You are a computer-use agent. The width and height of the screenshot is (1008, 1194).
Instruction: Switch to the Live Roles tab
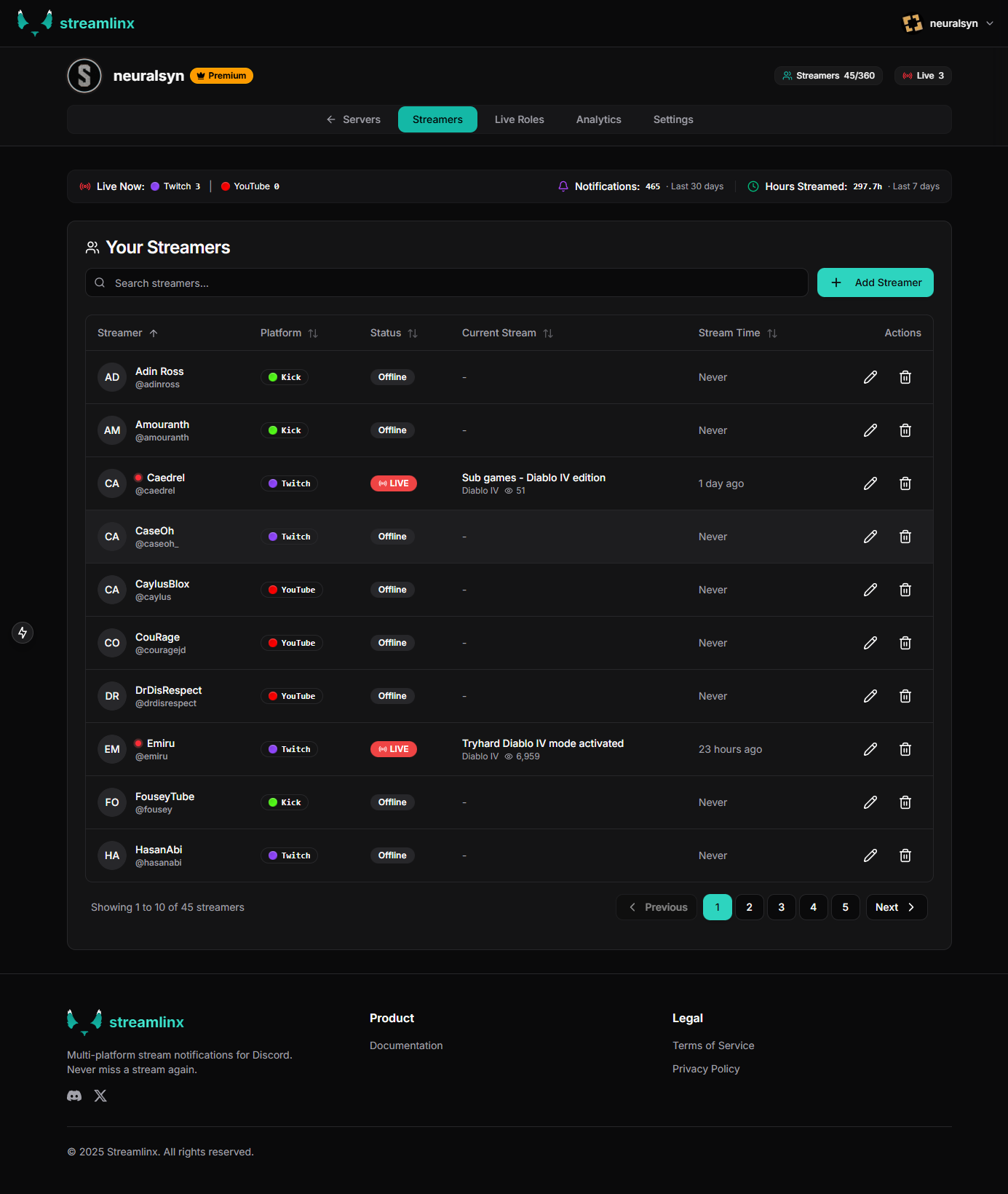point(519,119)
